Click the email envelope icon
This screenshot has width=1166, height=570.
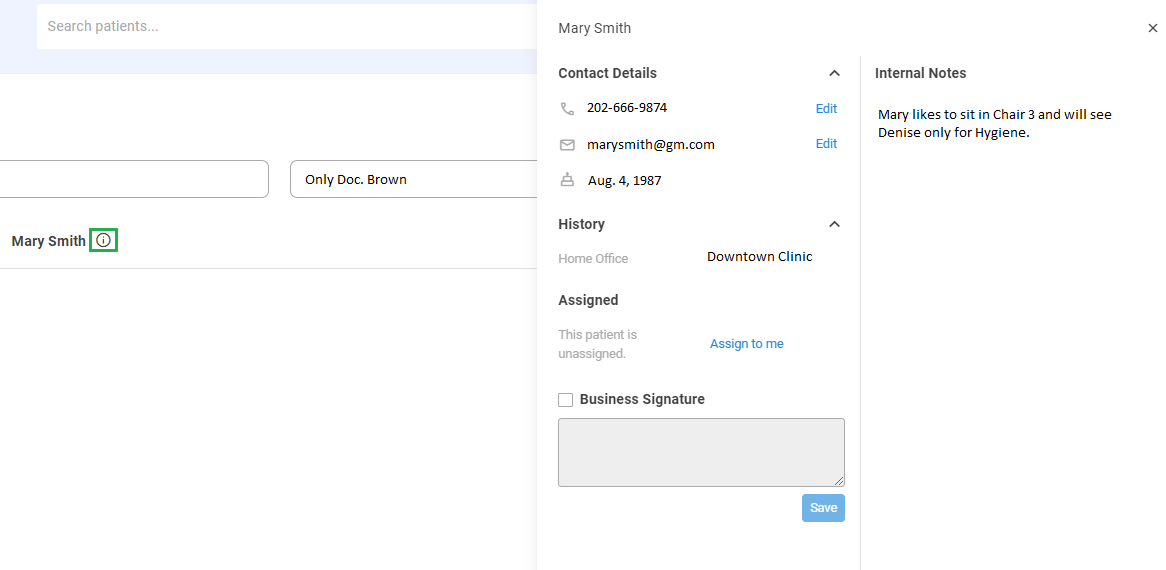pos(567,145)
